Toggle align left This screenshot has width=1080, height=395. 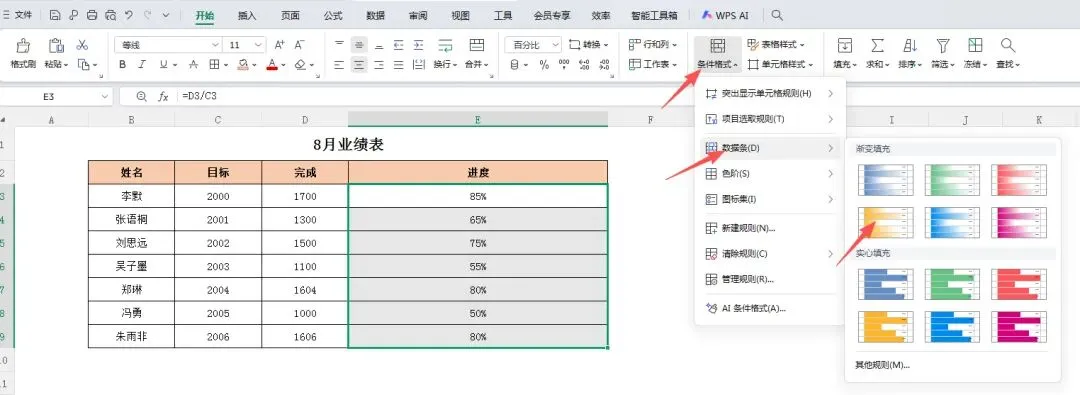coord(339,65)
